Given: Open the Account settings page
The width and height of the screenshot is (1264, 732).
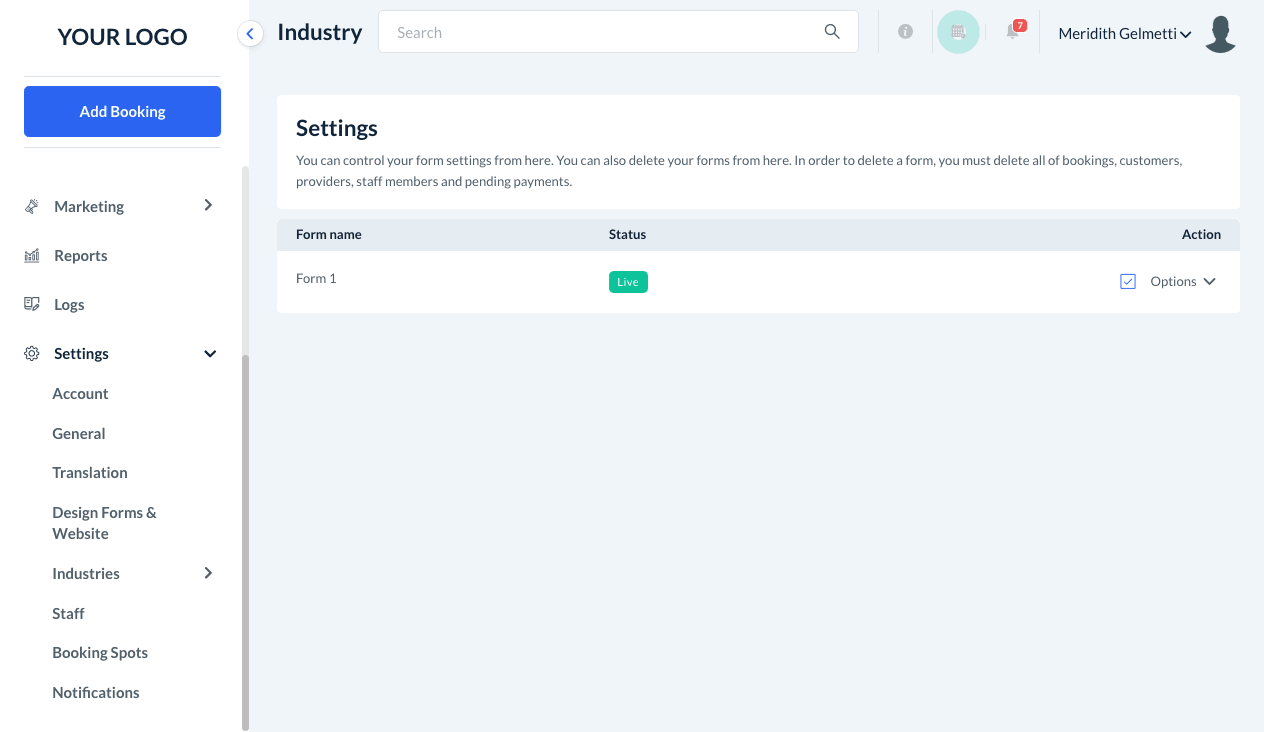Looking at the screenshot, I should (80, 394).
